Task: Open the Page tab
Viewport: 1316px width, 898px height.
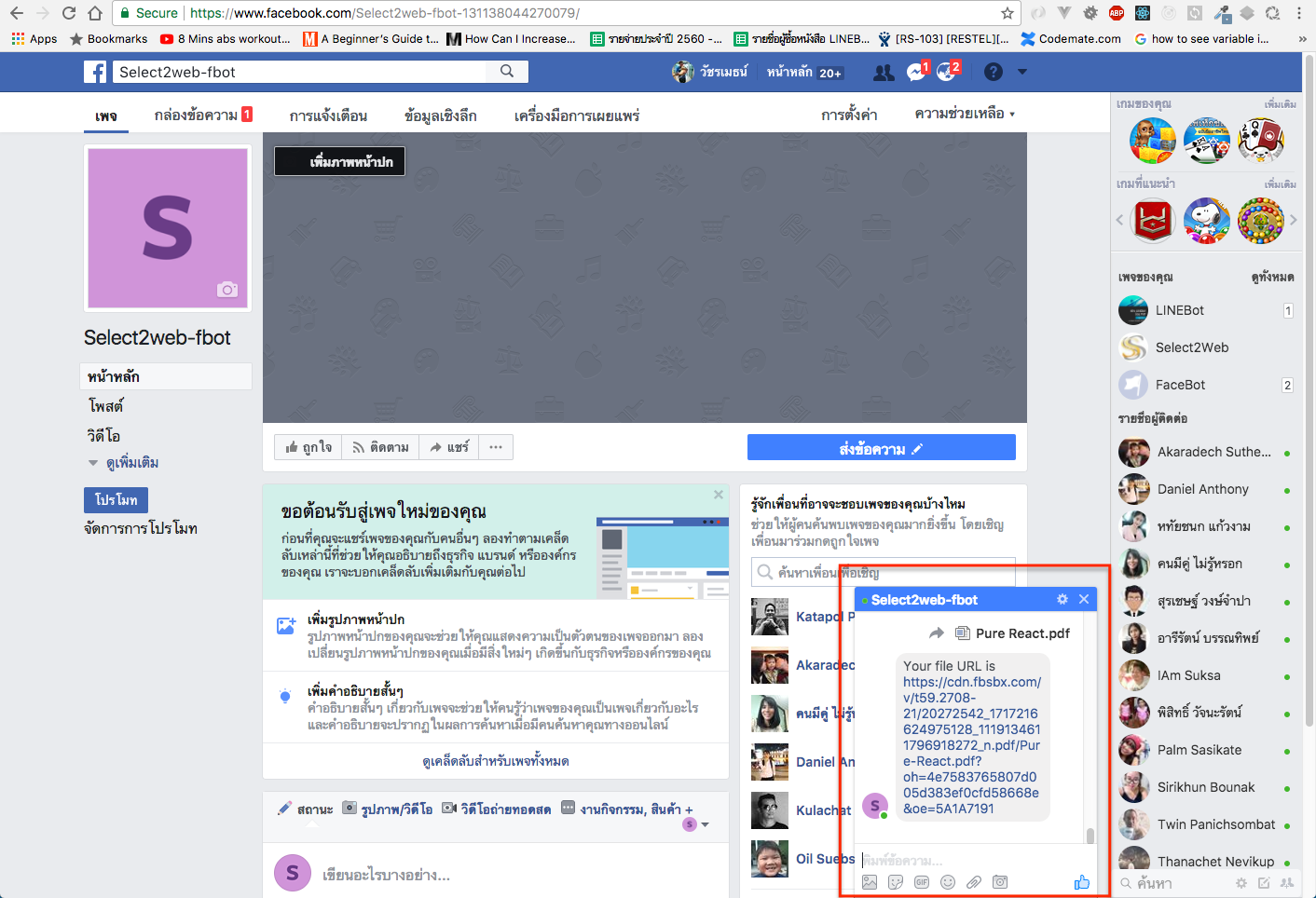Action: (x=106, y=116)
